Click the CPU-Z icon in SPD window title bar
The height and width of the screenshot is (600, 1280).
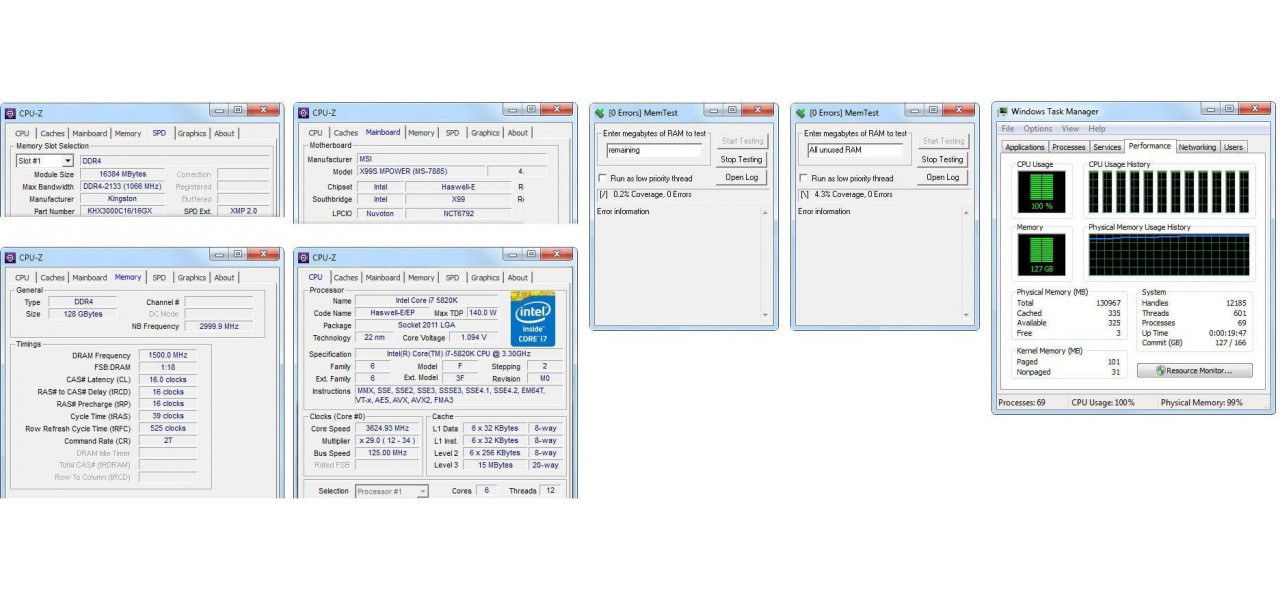click(x=10, y=113)
